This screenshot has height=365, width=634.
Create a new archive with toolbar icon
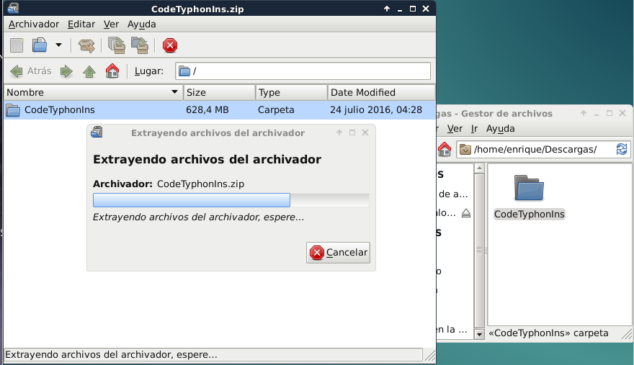point(17,45)
